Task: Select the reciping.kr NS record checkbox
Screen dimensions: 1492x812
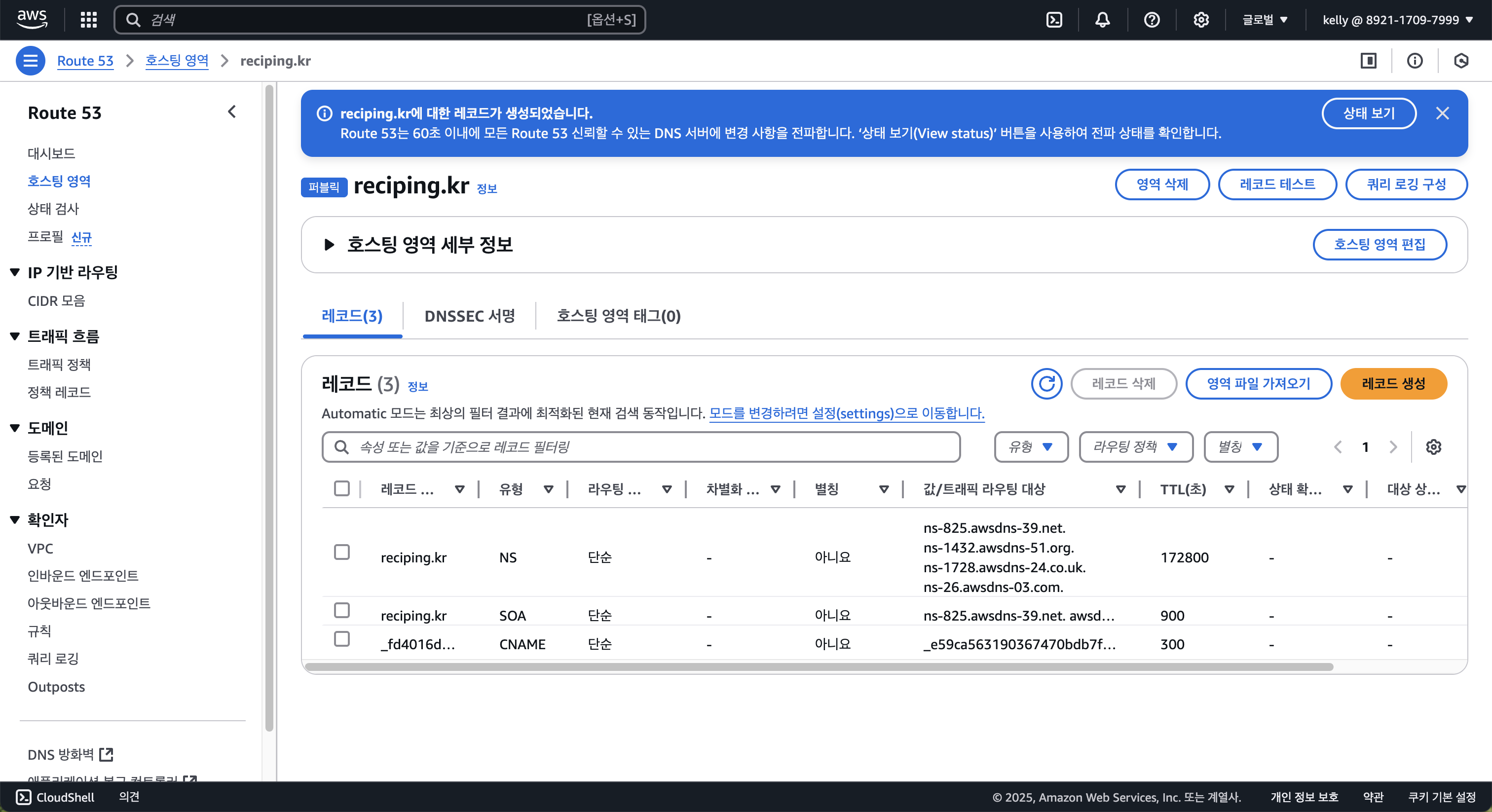Action: (342, 552)
